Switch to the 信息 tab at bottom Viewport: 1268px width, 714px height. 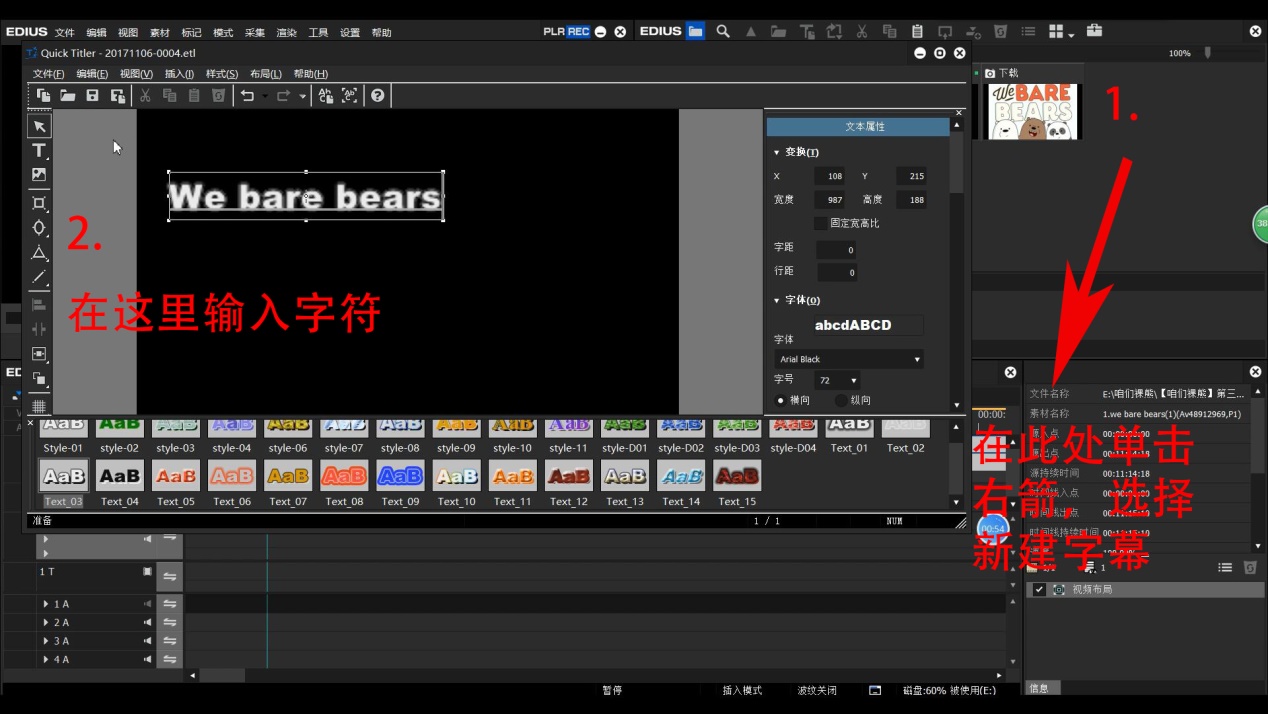tap(1040, 688)
